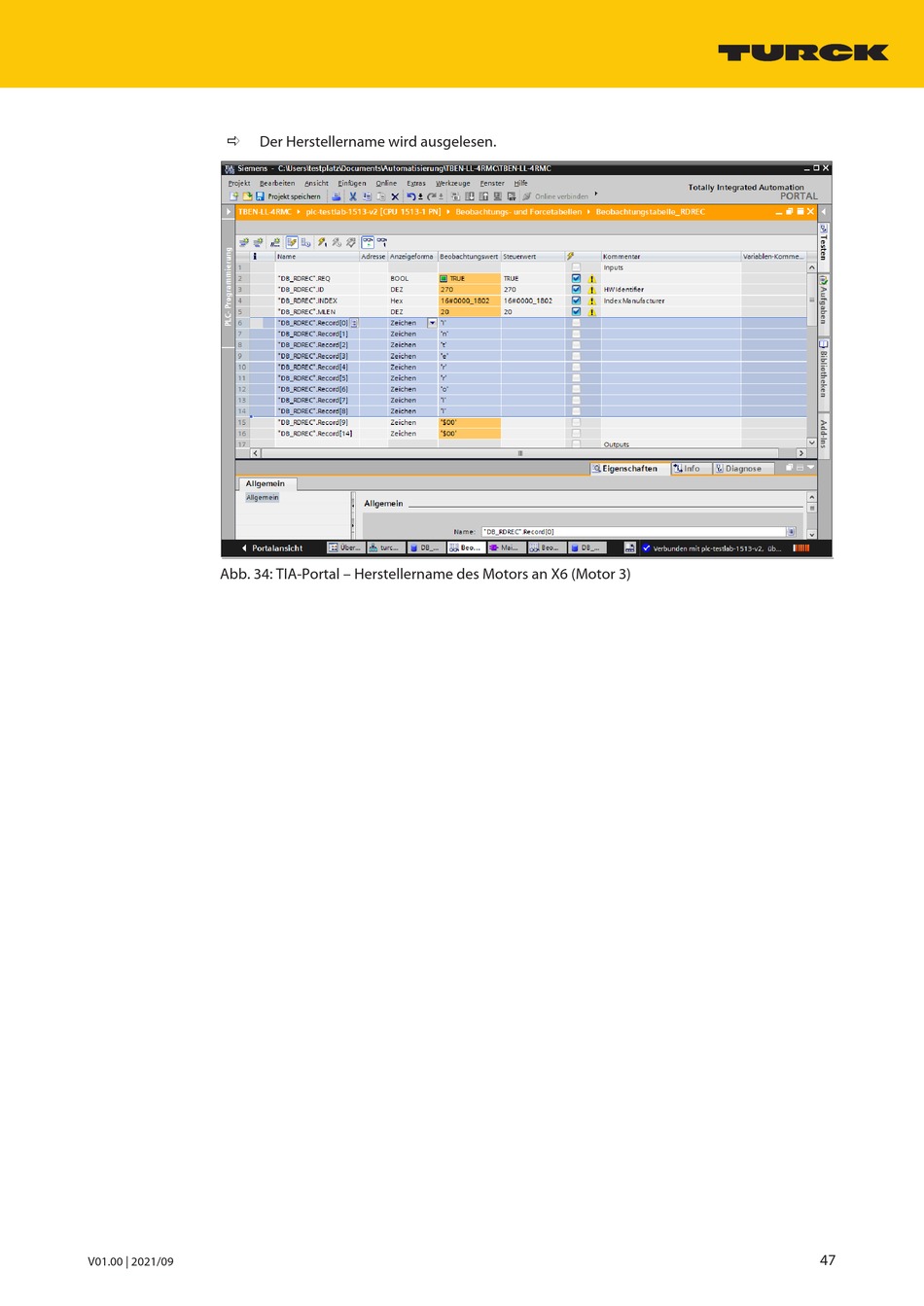This screenshot has width=924, height=1306.
Task: Toggle modify checkbox for Record[9] row
Action: click(x=576, y=422)
